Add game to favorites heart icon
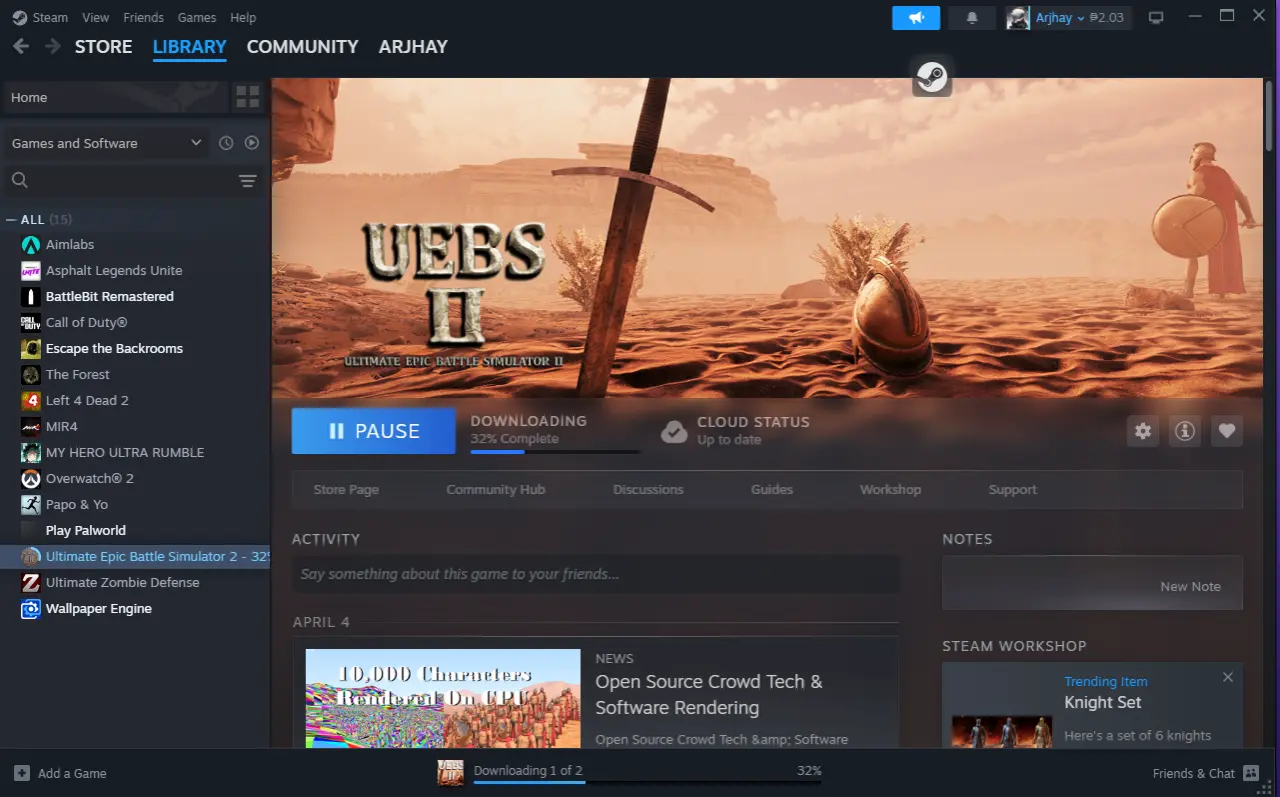The width and height of the screenshot is (1280, 797). [1227, 431]
